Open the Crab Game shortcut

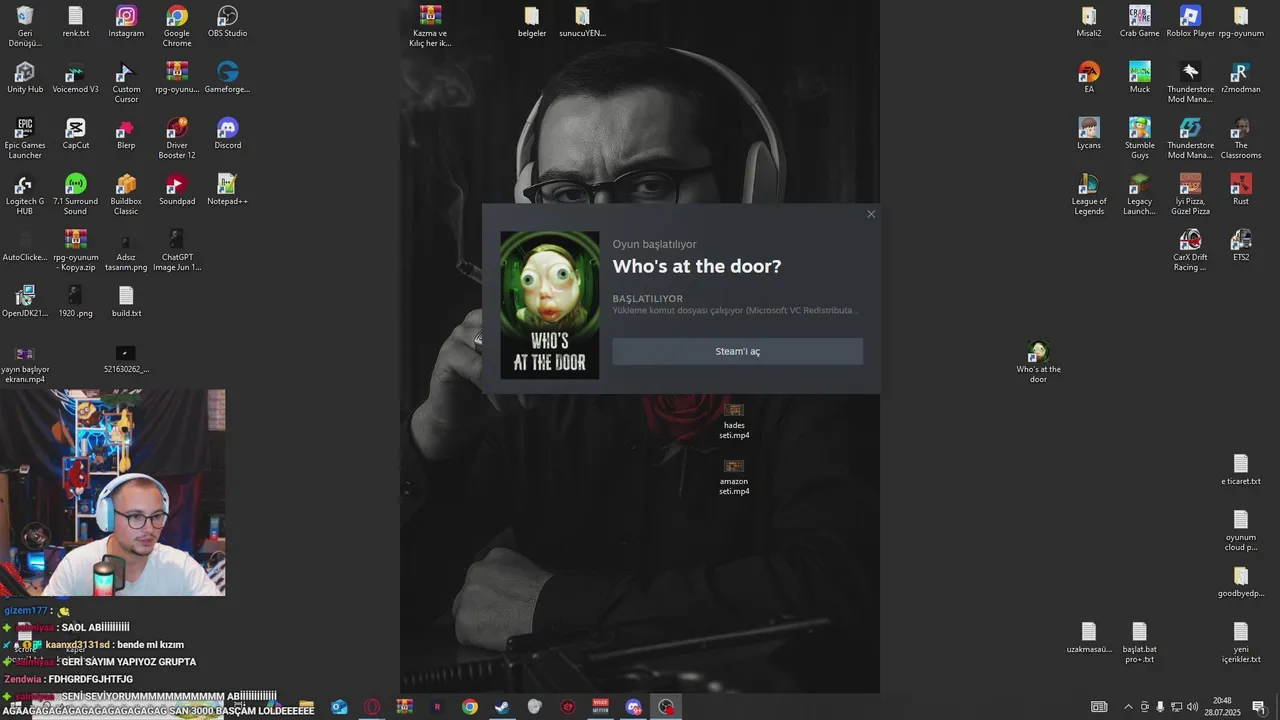(1139, 22)
